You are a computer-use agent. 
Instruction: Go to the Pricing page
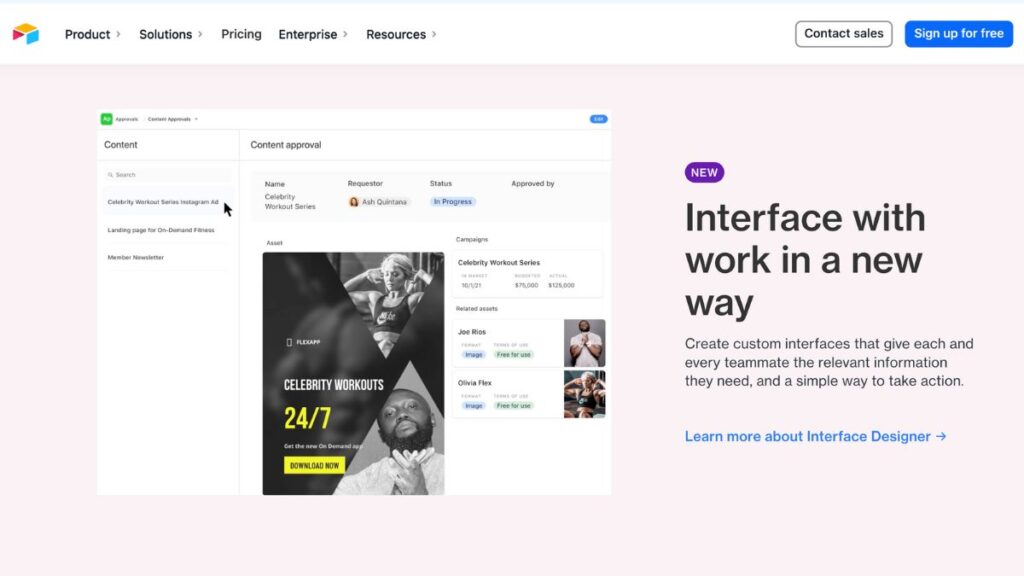[241, 34]
